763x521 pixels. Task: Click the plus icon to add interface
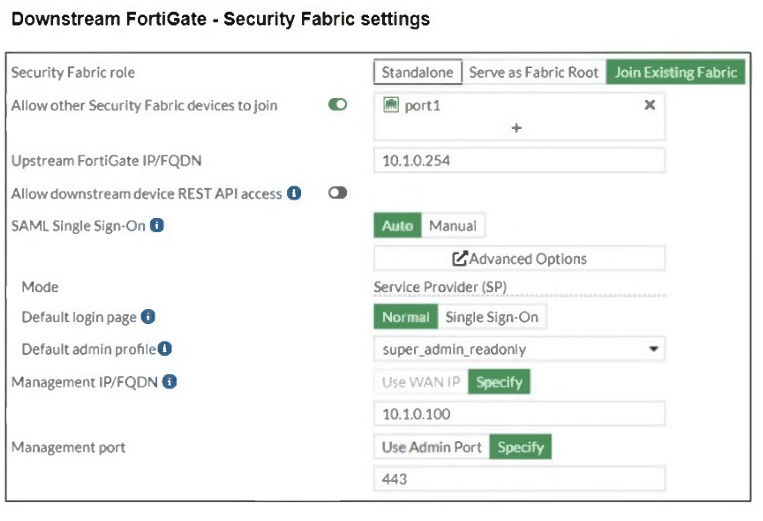[517, 128]
